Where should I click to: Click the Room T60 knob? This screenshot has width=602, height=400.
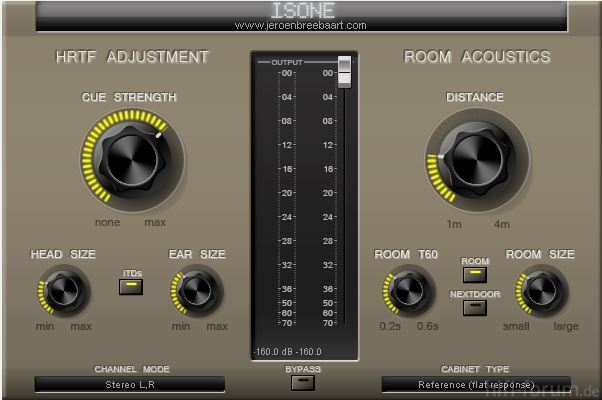click(407, 291)
